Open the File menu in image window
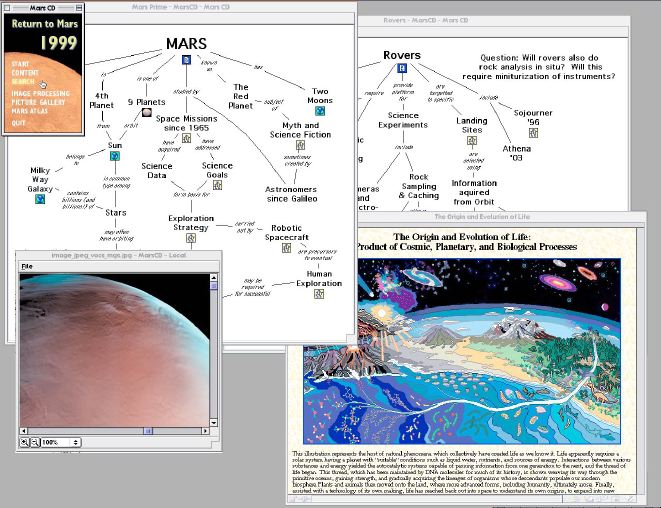Image resolution: width=661 pixels, height=508 pixels. [x=27, y=266]
